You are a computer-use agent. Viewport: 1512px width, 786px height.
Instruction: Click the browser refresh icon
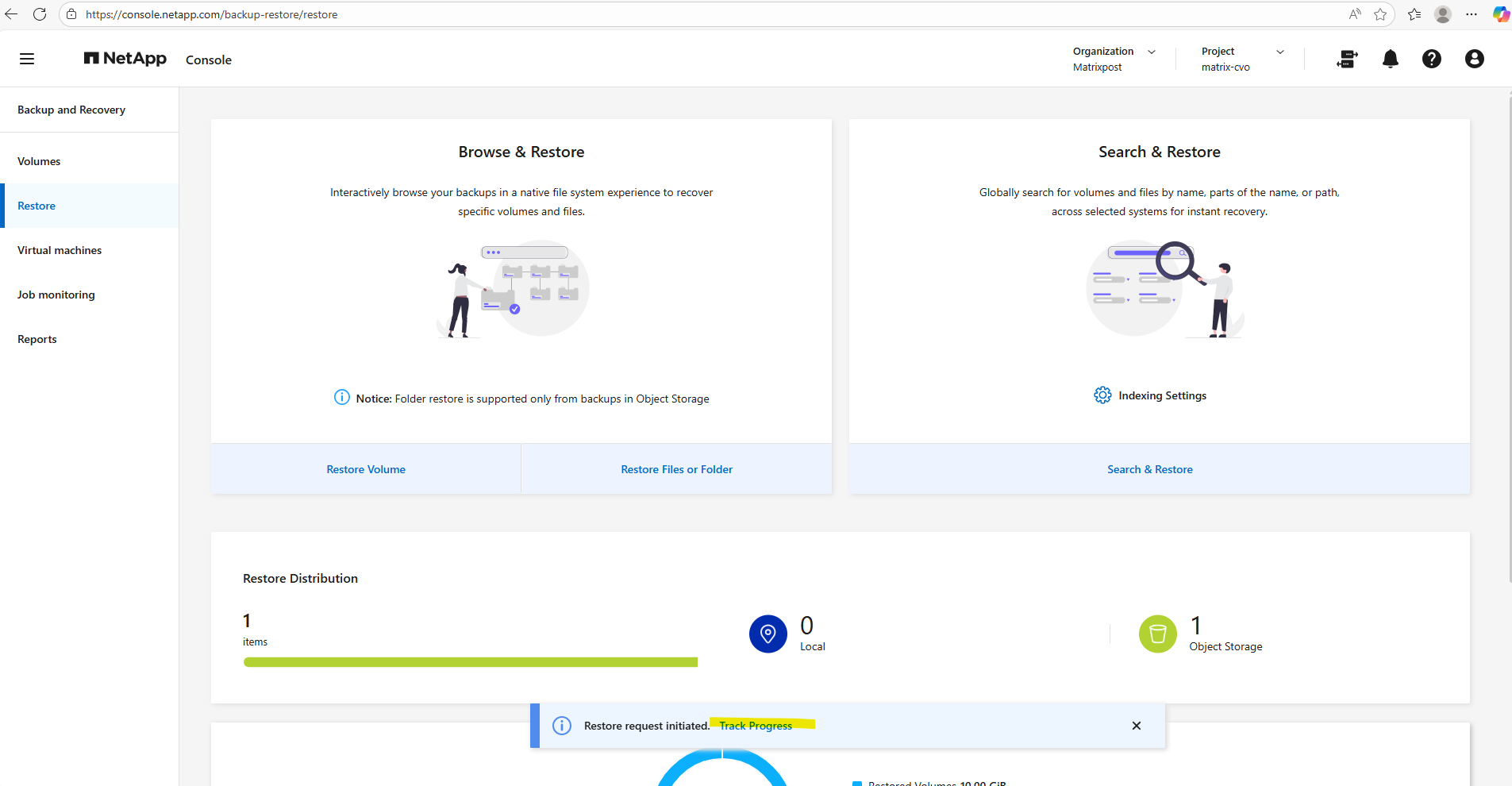pyautogui.click(x=40, y=14)
